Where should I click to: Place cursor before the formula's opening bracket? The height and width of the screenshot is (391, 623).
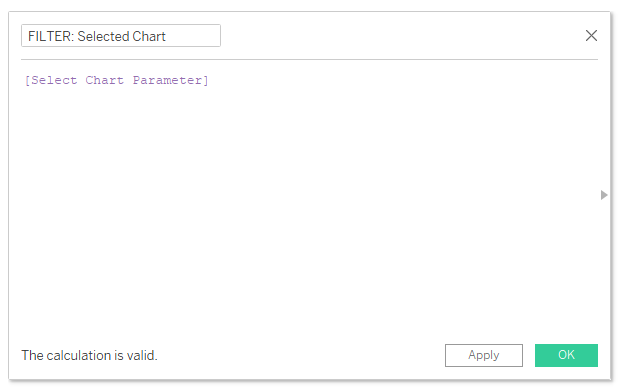click(x=25, y=80)
